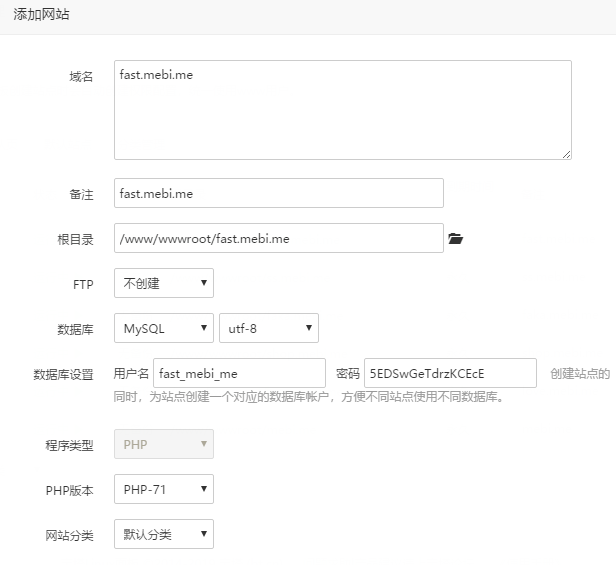The image size is (616, 565).
Task: Focus the 备注 remark input field
Action: [278, 193]
